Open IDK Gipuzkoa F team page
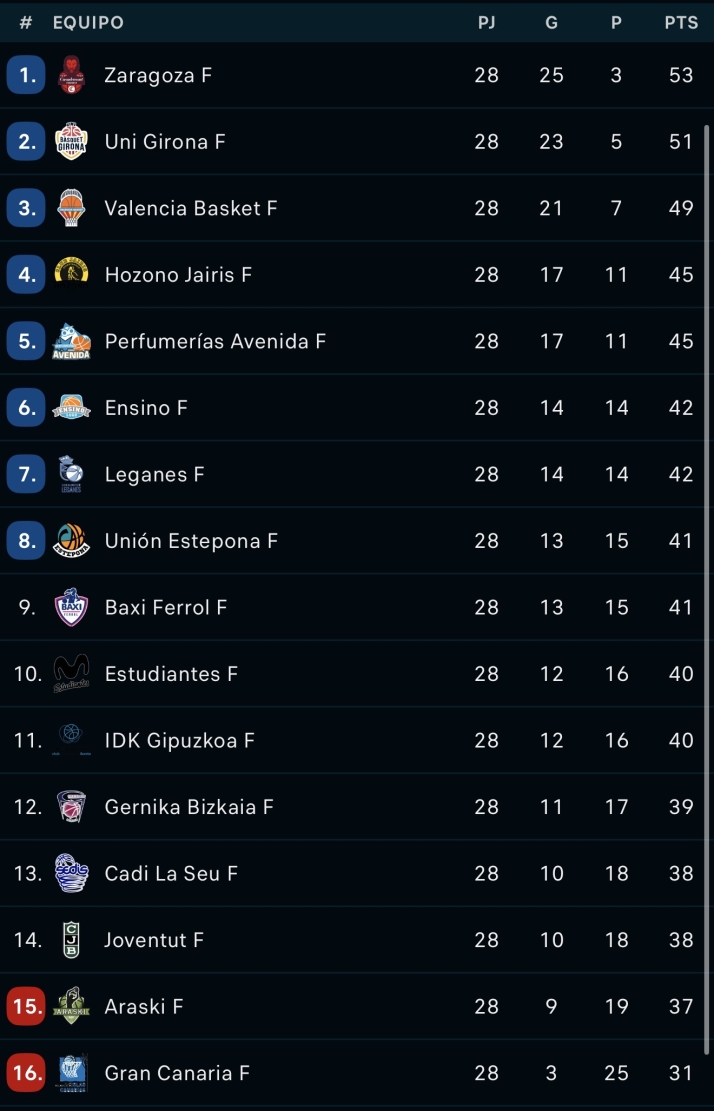This screenshot has height=1111, width=714. [x=180, y=741]
